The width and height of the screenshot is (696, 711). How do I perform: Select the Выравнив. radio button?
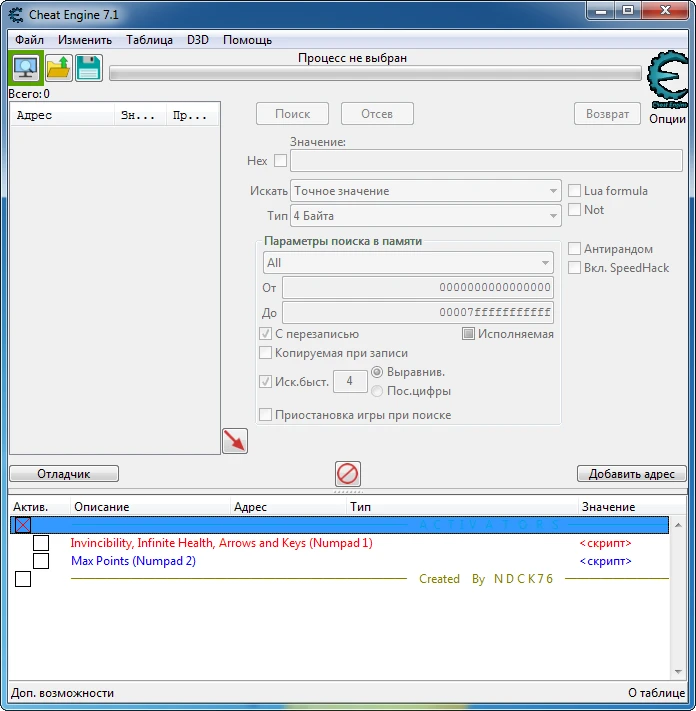(x=377, y=372)
